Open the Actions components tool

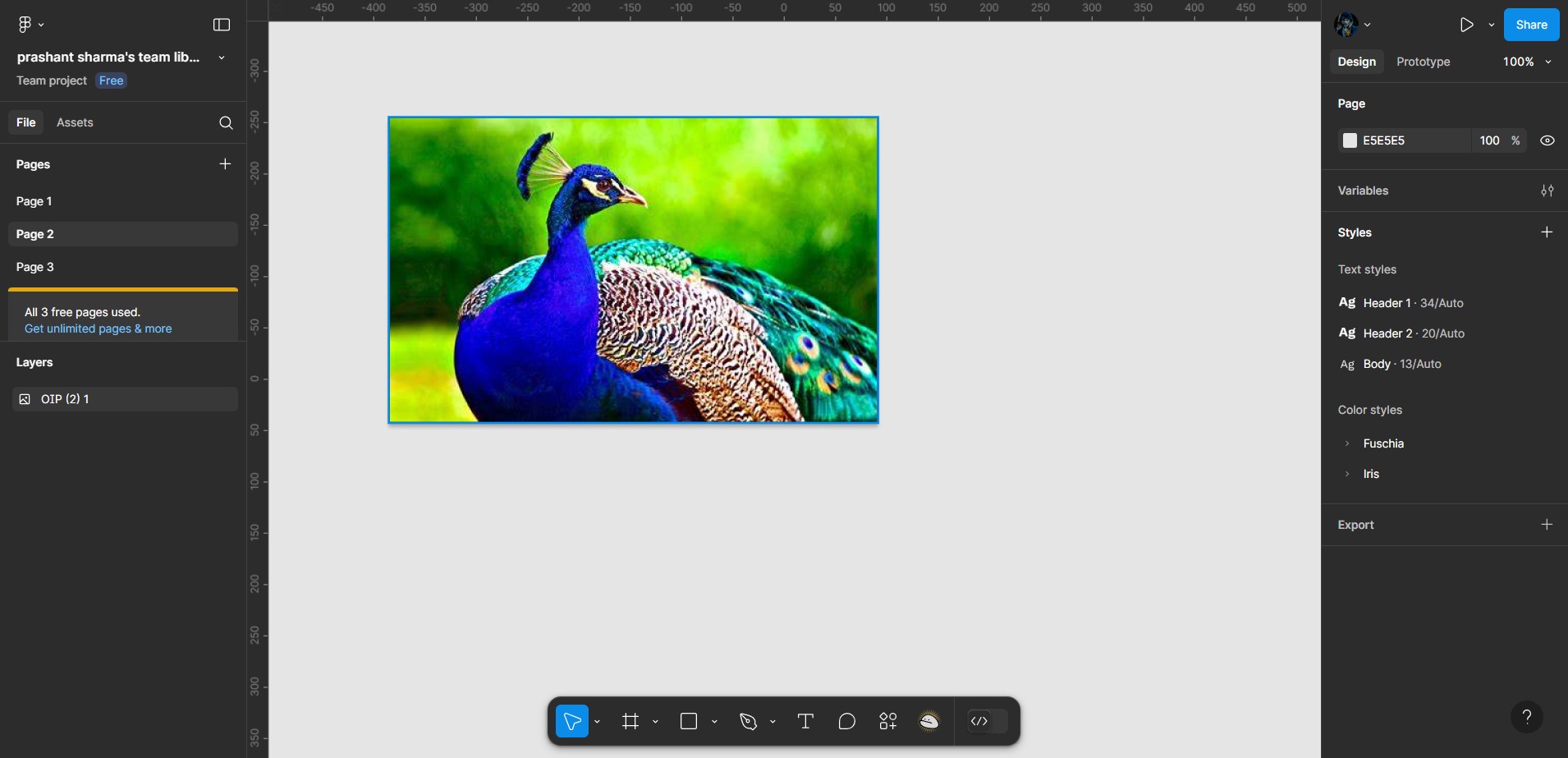point(887,721)
